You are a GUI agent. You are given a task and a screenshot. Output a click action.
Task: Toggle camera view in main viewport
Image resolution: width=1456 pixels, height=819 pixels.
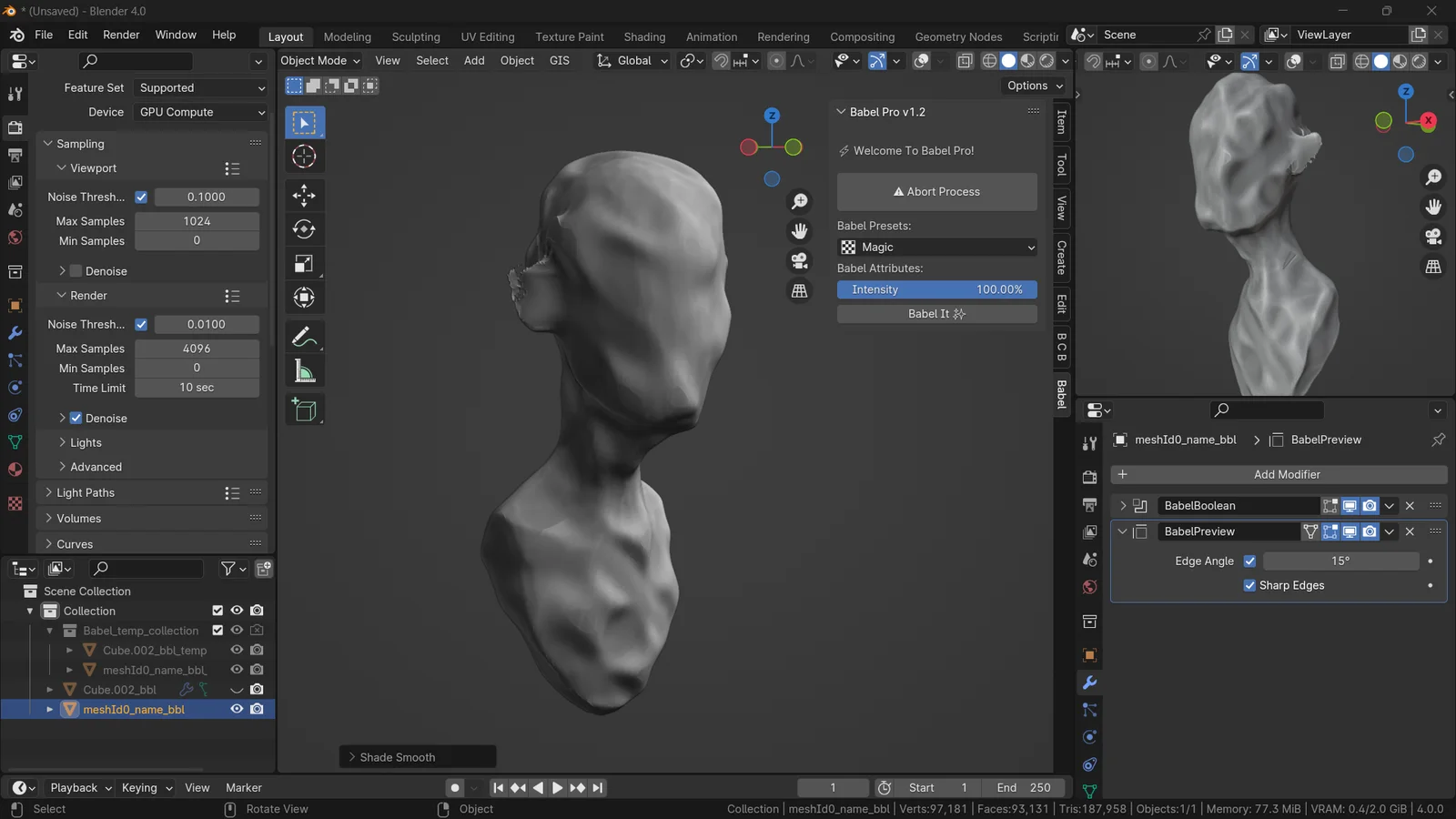(799, 261)
